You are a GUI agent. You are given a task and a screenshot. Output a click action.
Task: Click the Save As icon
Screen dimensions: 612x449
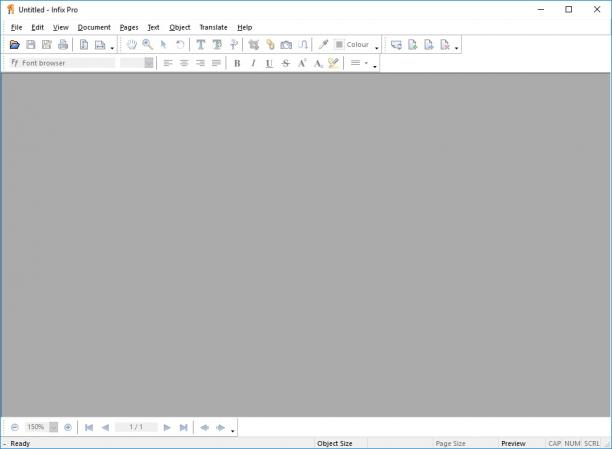coord(47,45)
